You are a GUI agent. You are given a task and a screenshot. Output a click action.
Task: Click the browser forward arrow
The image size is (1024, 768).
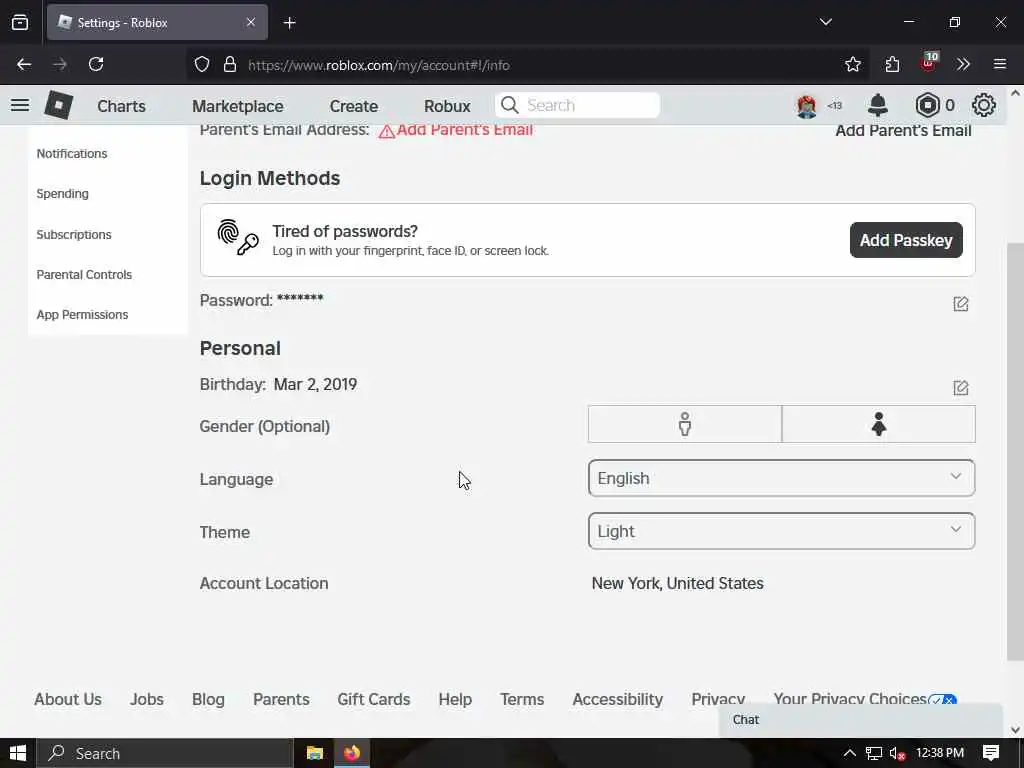click(x=60, y=64)
